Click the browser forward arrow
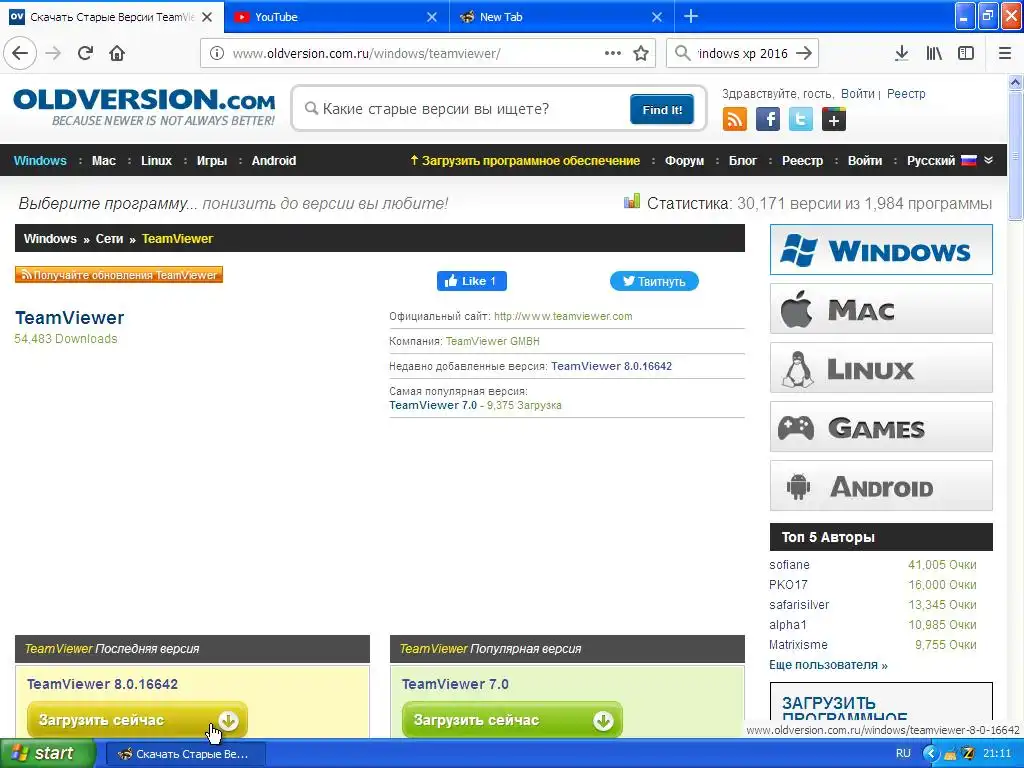 click(53, 53)
